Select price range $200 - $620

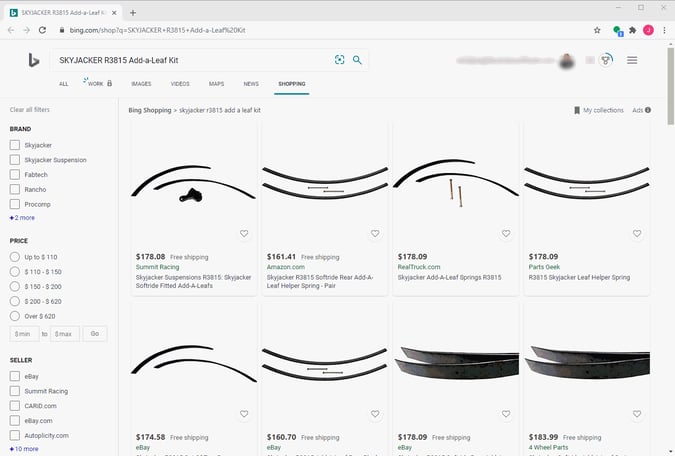[x=15, y=301]
